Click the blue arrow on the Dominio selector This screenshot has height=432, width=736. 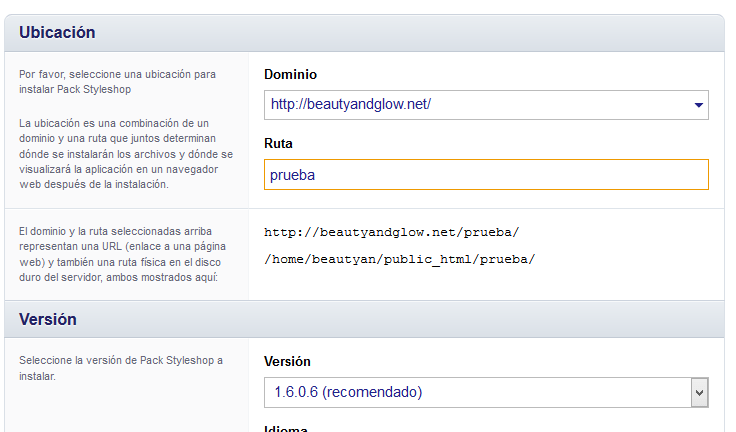[698, 105]
